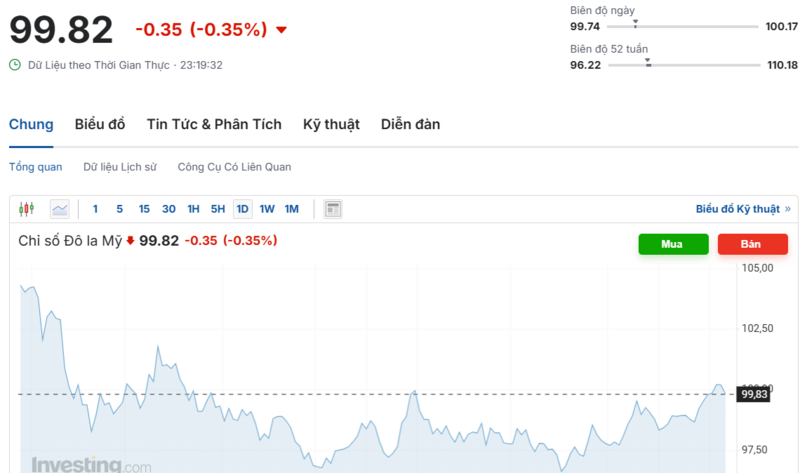
Task: Click the red down arrow in chart title
Action: (x=130, y=241)
